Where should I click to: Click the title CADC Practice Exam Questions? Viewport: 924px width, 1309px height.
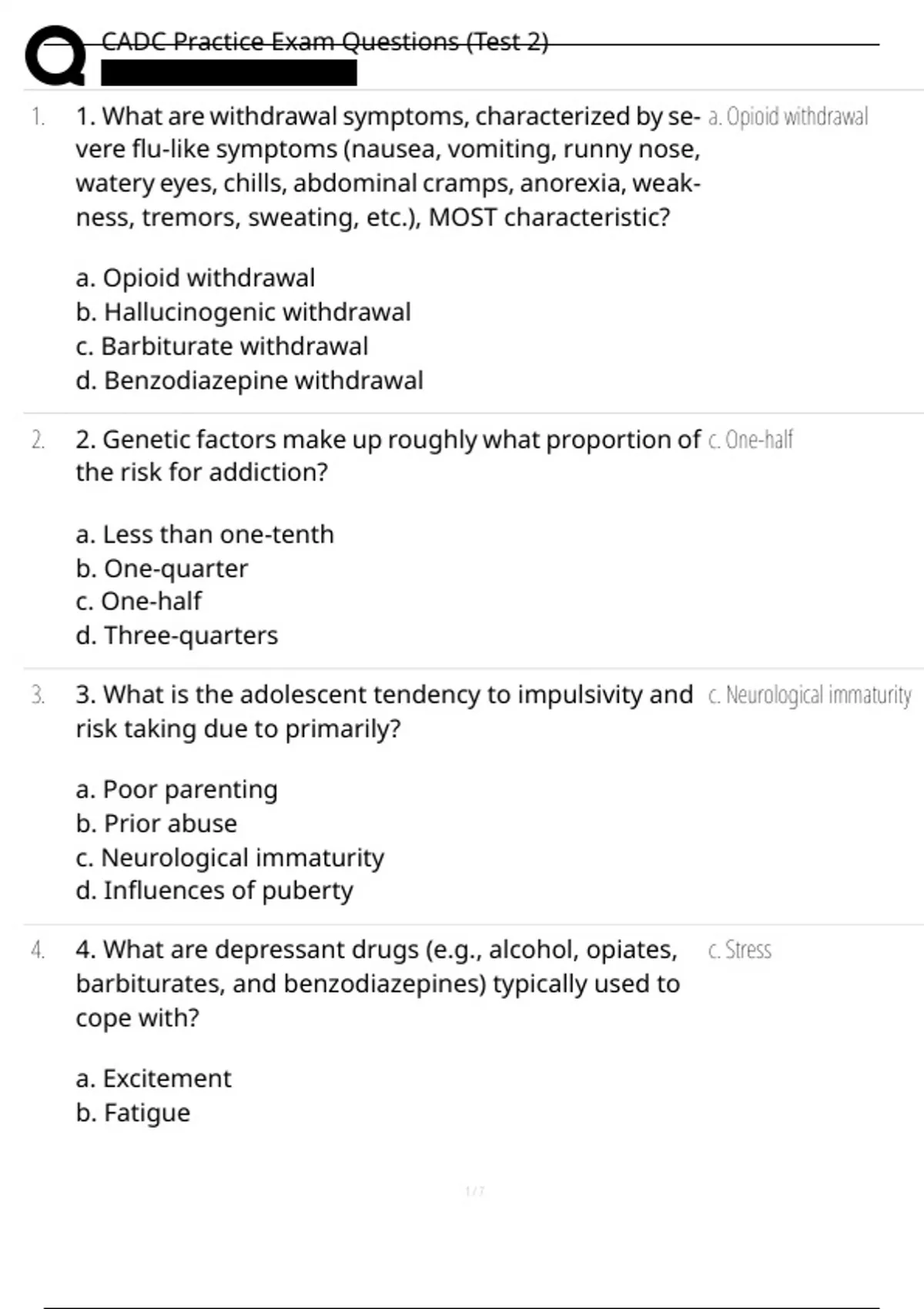(324, 42)
